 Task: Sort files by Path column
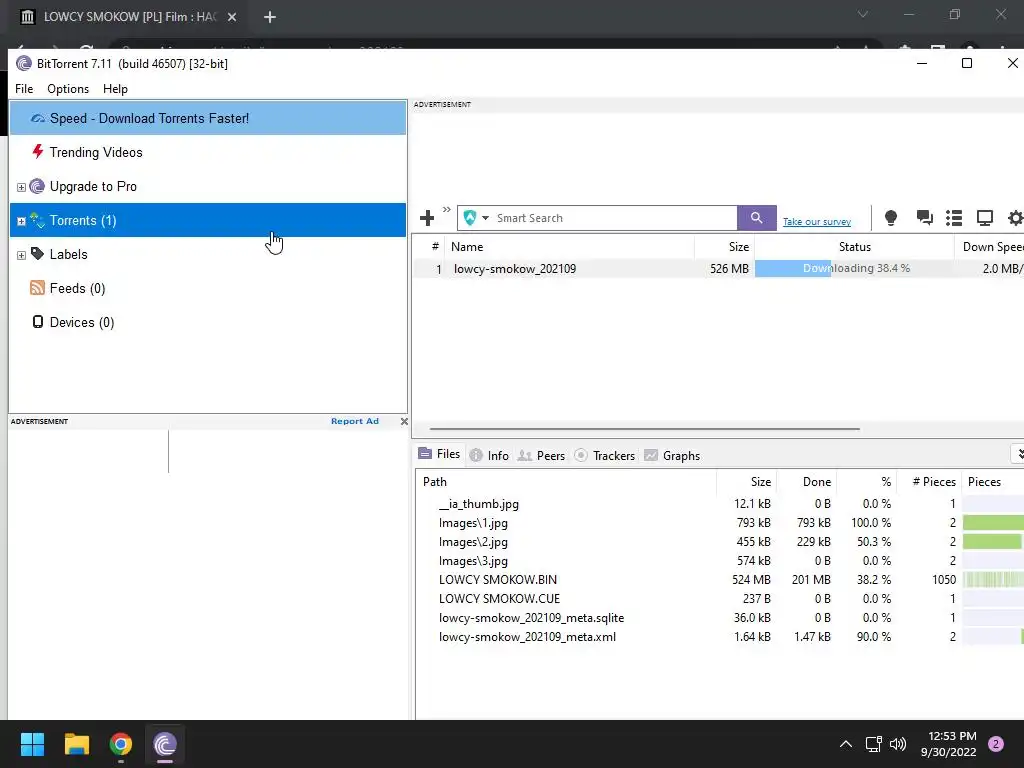pyautogui.click(x=566, y=481)
